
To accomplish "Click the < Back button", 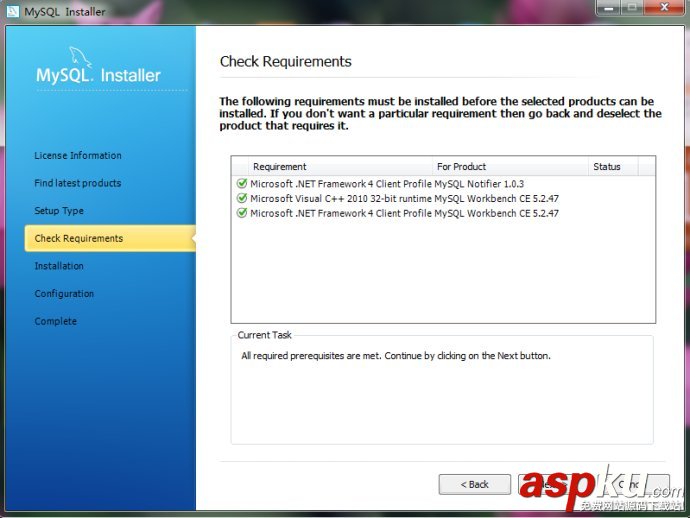I will click(474, 484).
